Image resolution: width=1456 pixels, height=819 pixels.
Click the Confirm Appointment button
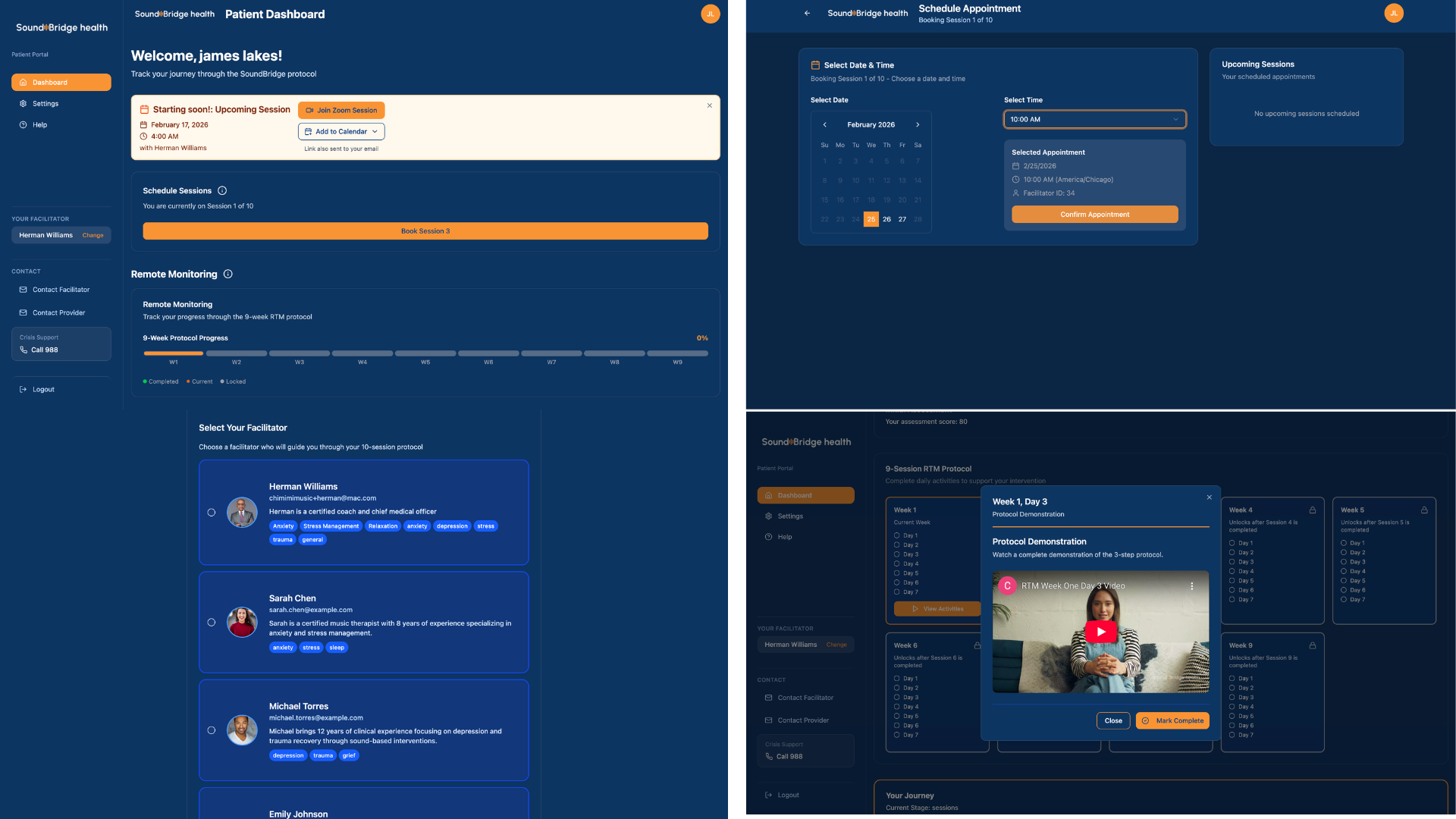click(x=1094, y=215)
